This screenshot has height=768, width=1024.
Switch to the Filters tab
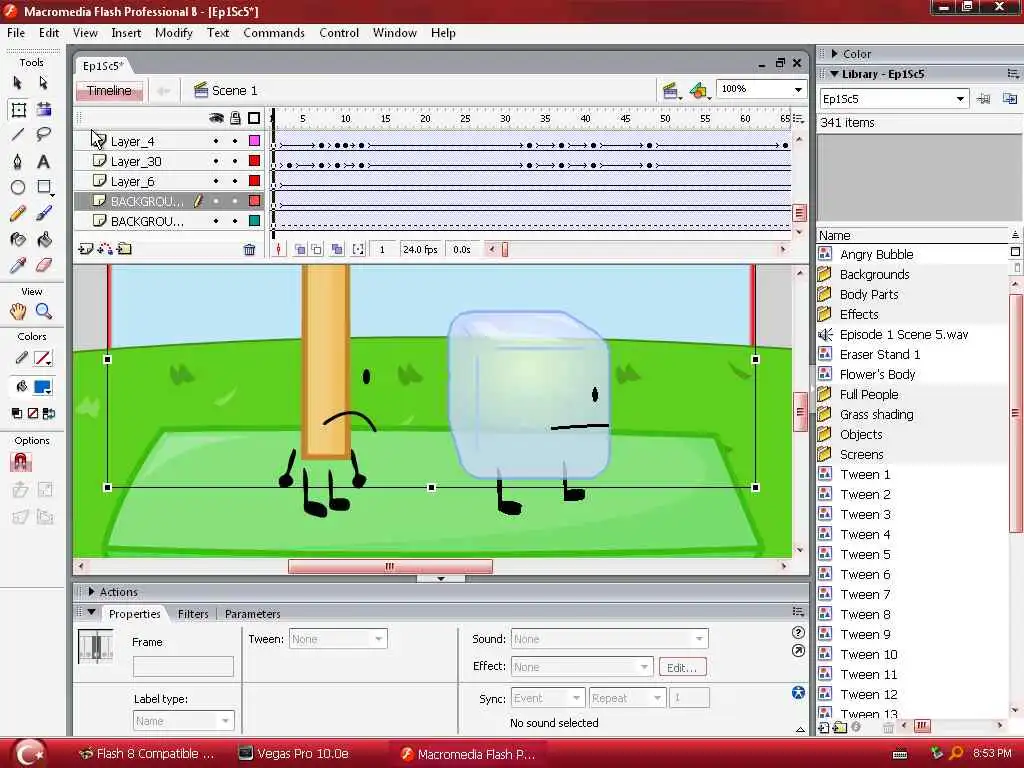[x=193, y=614]
